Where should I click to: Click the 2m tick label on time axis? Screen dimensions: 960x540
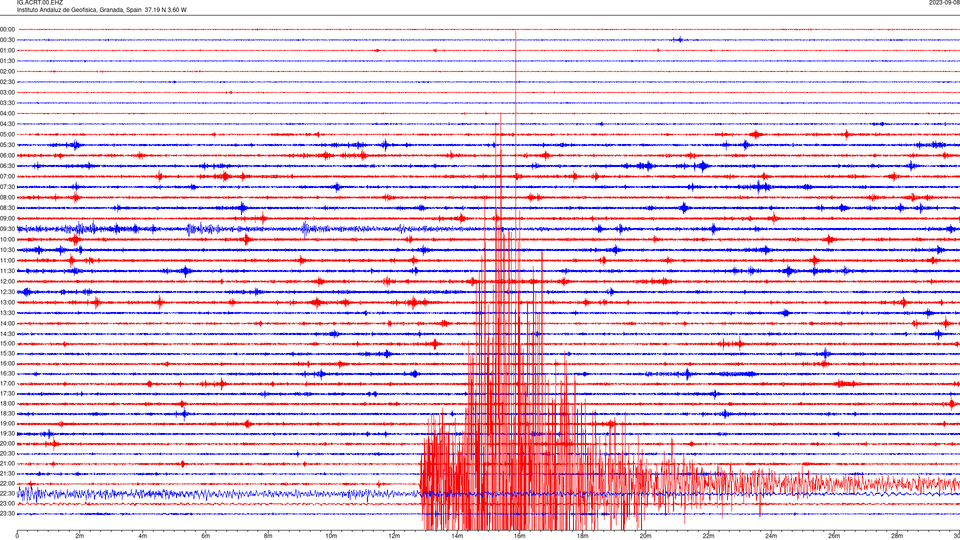pyautogui.click(x=80, y=536)
